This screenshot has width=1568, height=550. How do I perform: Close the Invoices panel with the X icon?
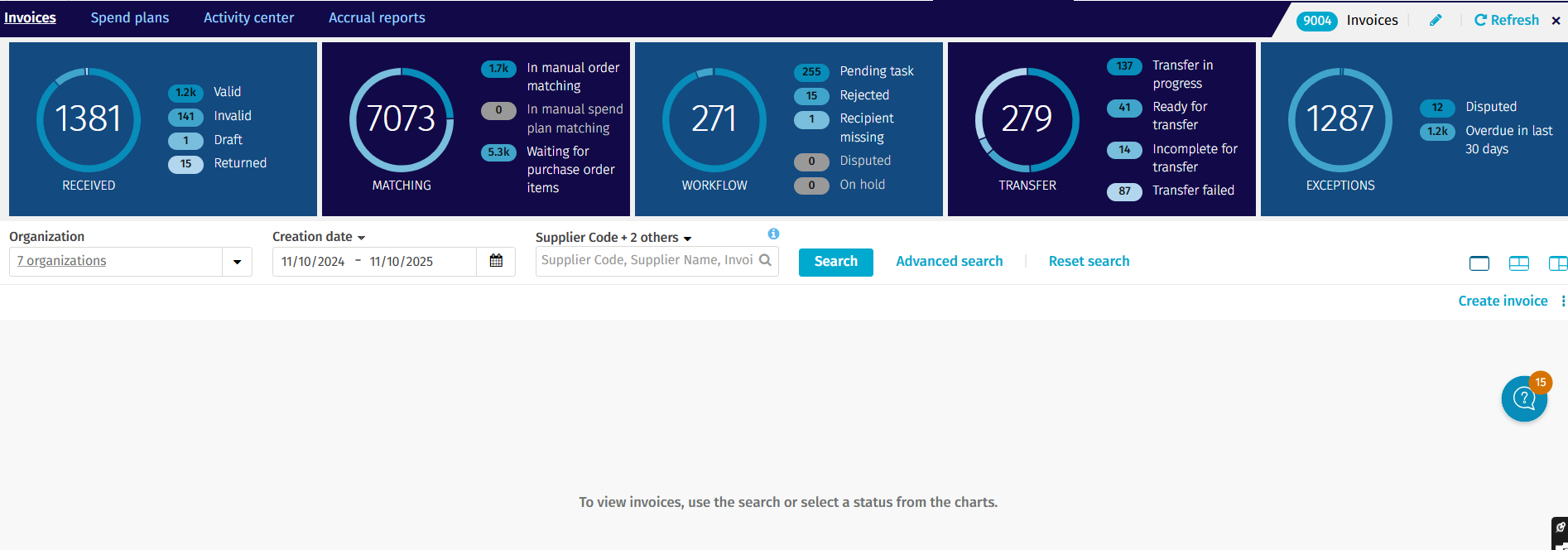tap(1556, 21)
